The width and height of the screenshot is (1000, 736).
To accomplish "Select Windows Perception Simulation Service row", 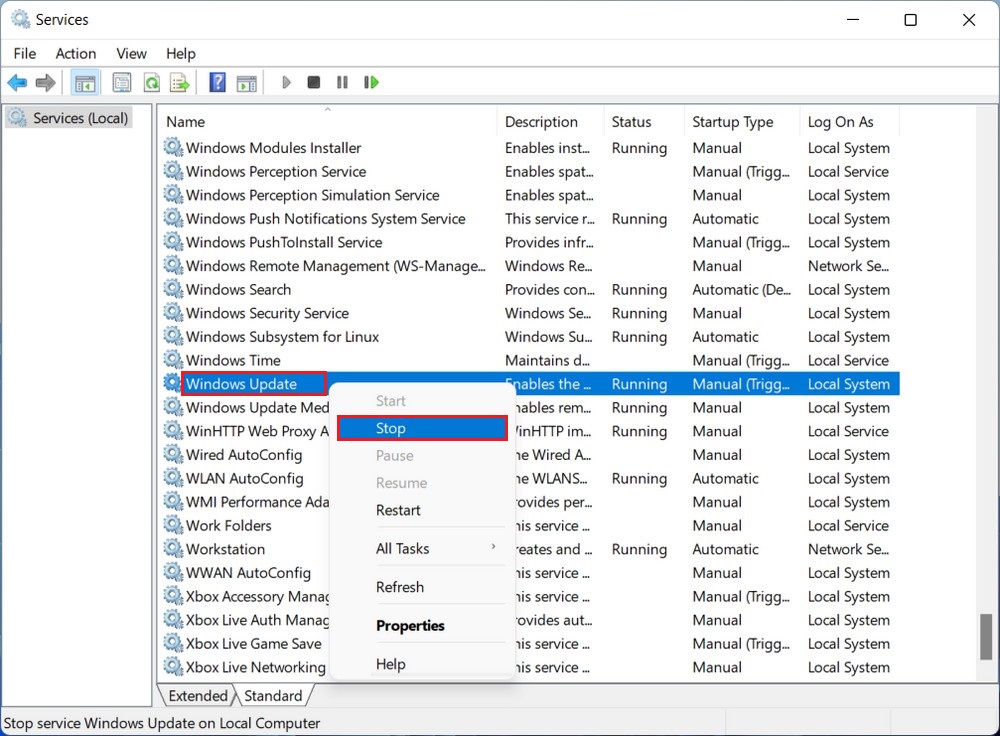I will click(x=529, y=195).
